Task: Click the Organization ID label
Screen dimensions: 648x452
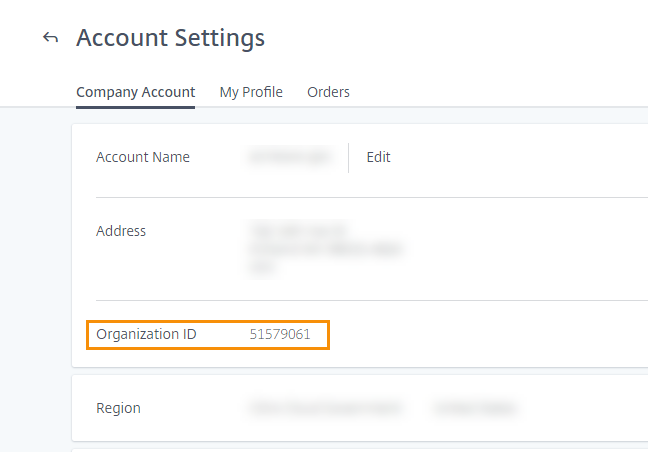Action: click(146, 334)
